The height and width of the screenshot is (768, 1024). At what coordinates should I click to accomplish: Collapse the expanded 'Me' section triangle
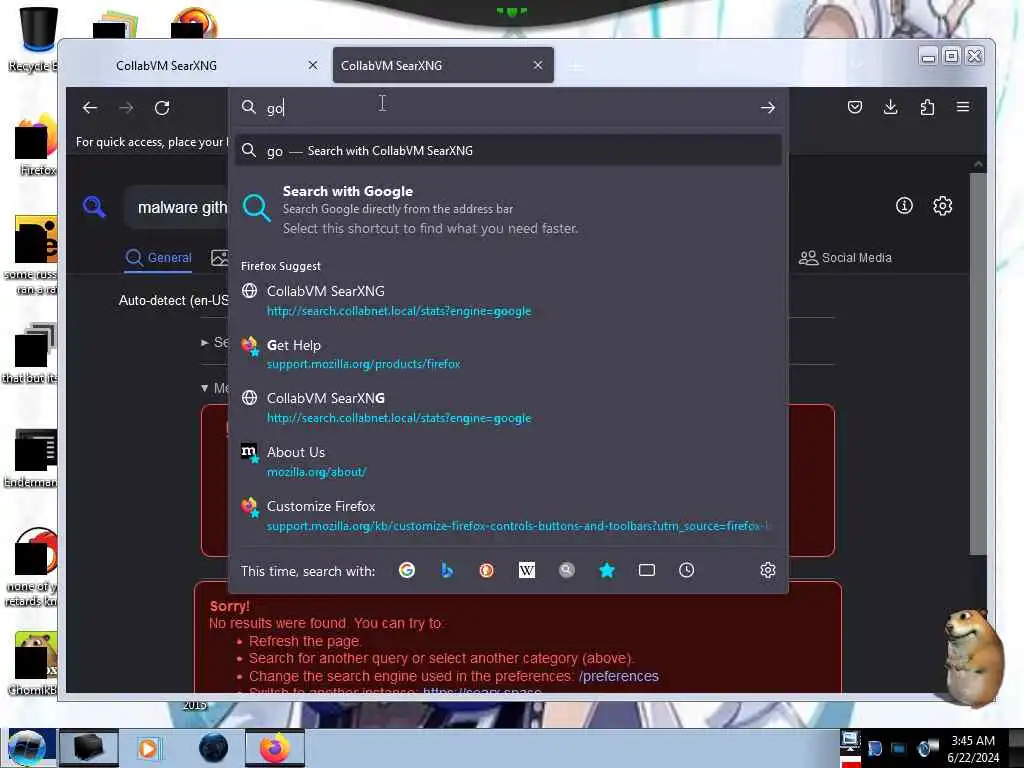(x=204, y=388)
